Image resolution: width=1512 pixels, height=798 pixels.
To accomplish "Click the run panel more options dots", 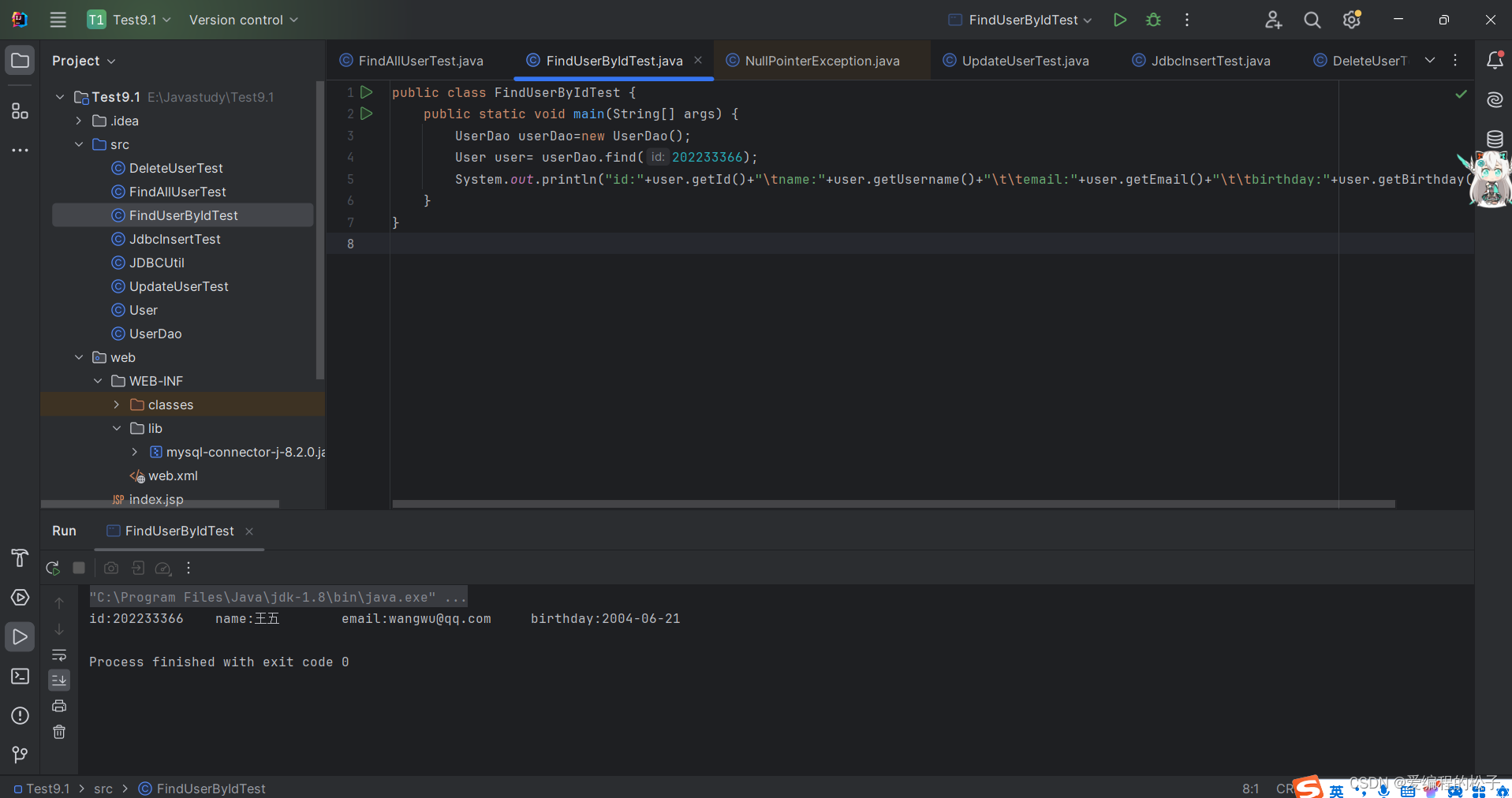I will pos(189,568).
